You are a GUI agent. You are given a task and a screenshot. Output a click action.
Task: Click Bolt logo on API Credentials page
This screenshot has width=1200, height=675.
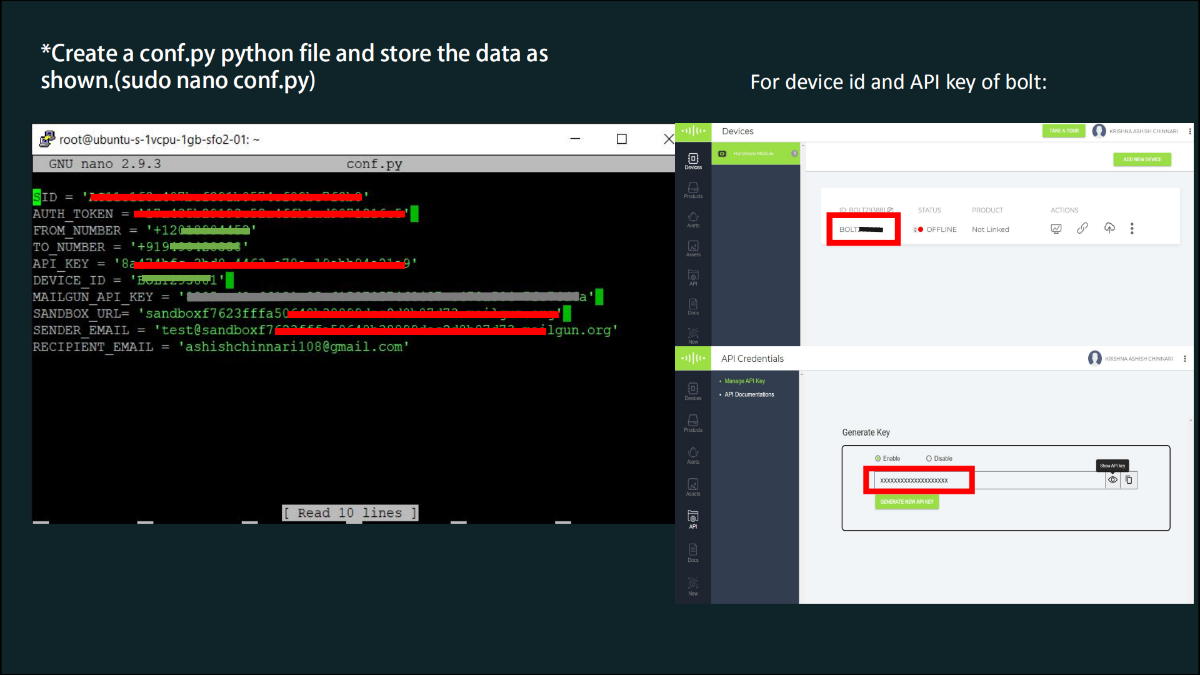(x=693, y=358)
